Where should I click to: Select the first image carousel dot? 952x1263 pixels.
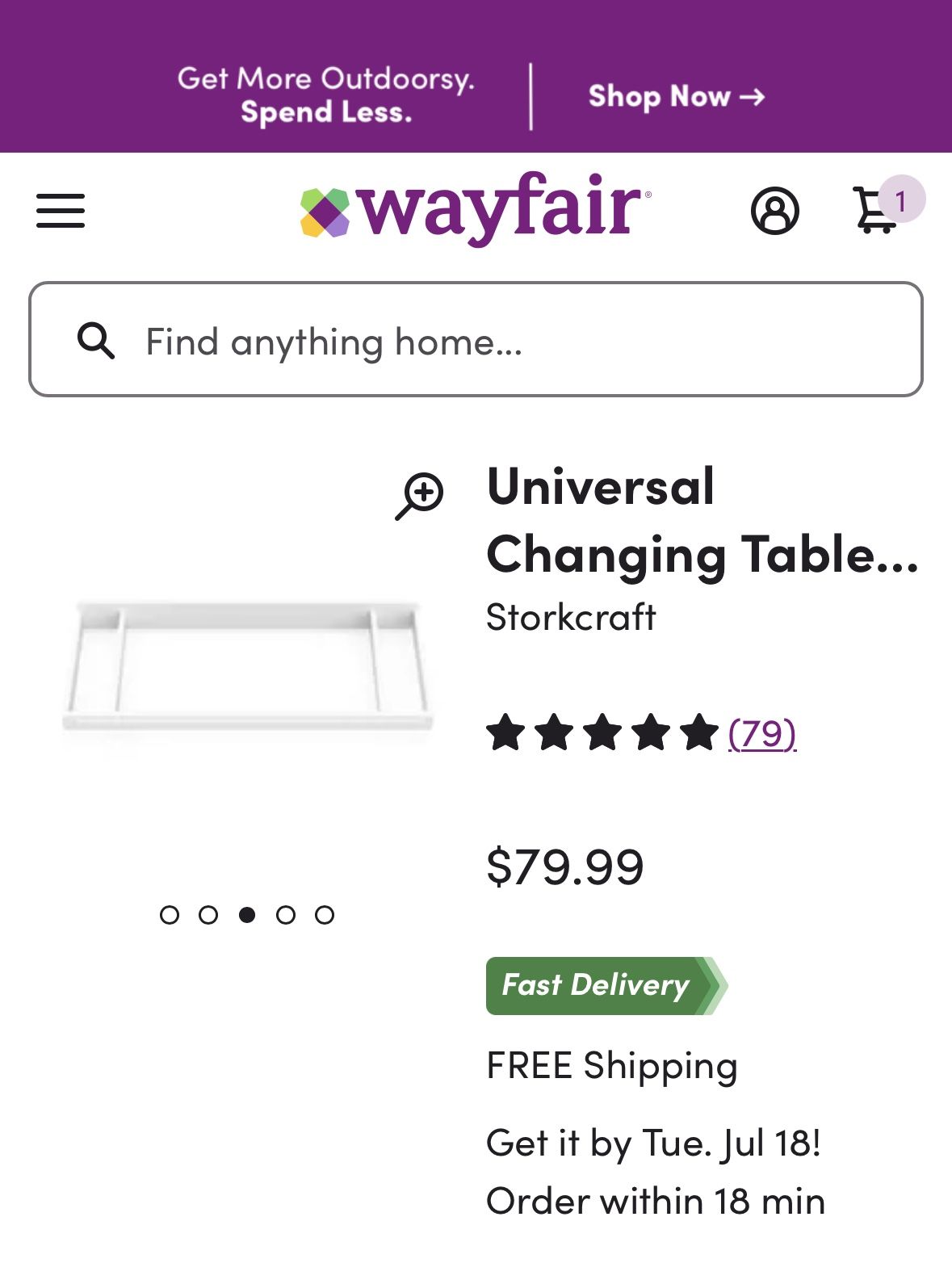[x=170, y=915]
